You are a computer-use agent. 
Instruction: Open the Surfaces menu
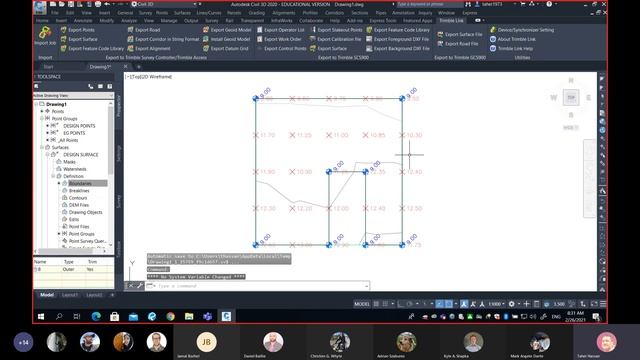[x=182, y=13]
